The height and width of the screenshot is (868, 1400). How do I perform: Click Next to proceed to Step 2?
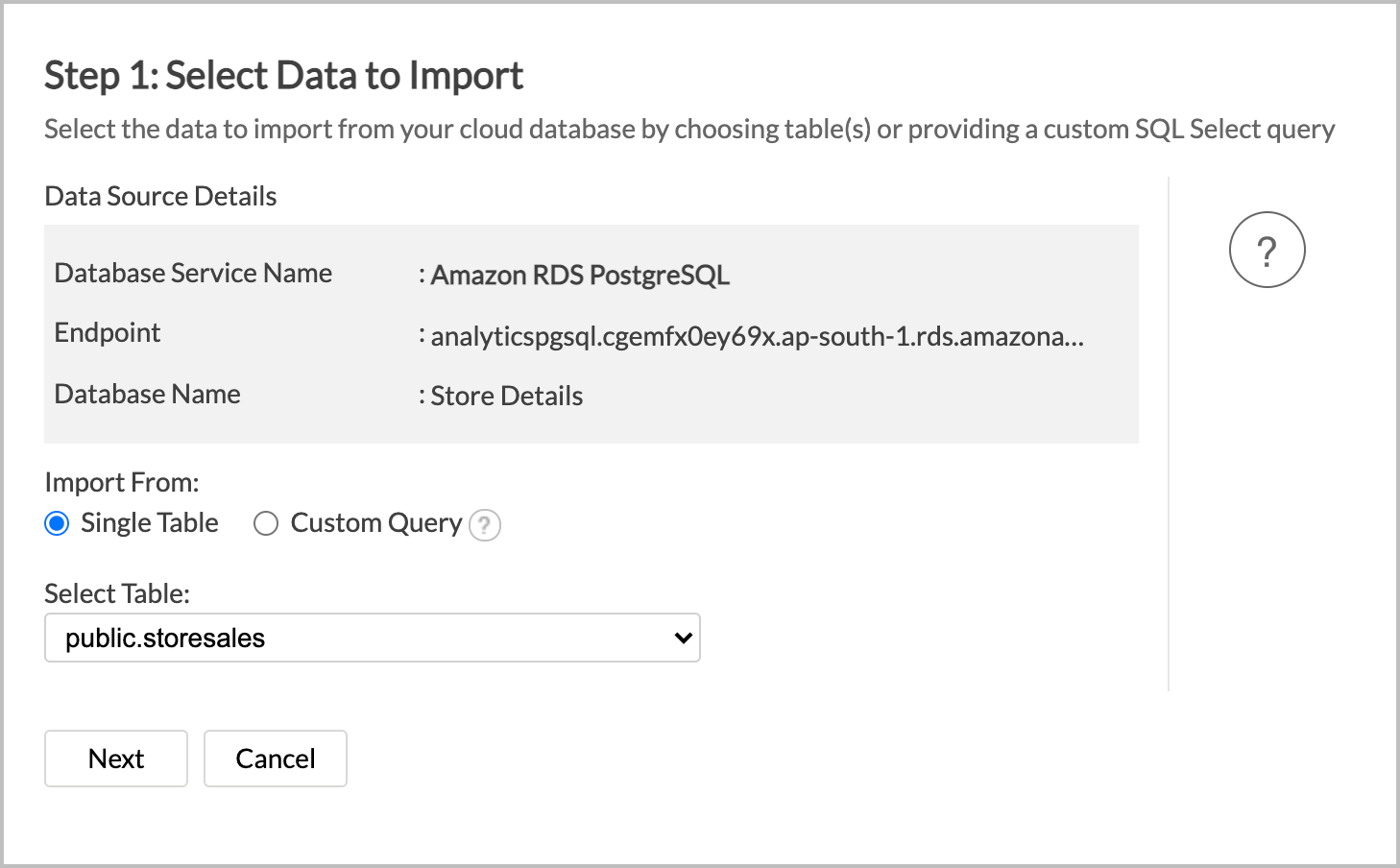coord(115,758)
